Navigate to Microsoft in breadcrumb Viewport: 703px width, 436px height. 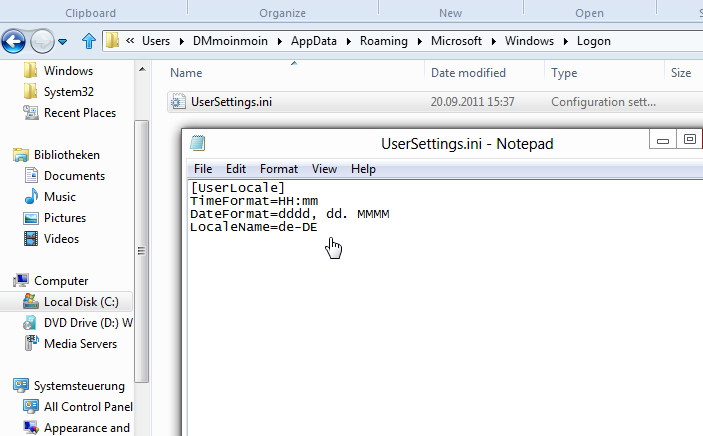(x=456, y=41)
